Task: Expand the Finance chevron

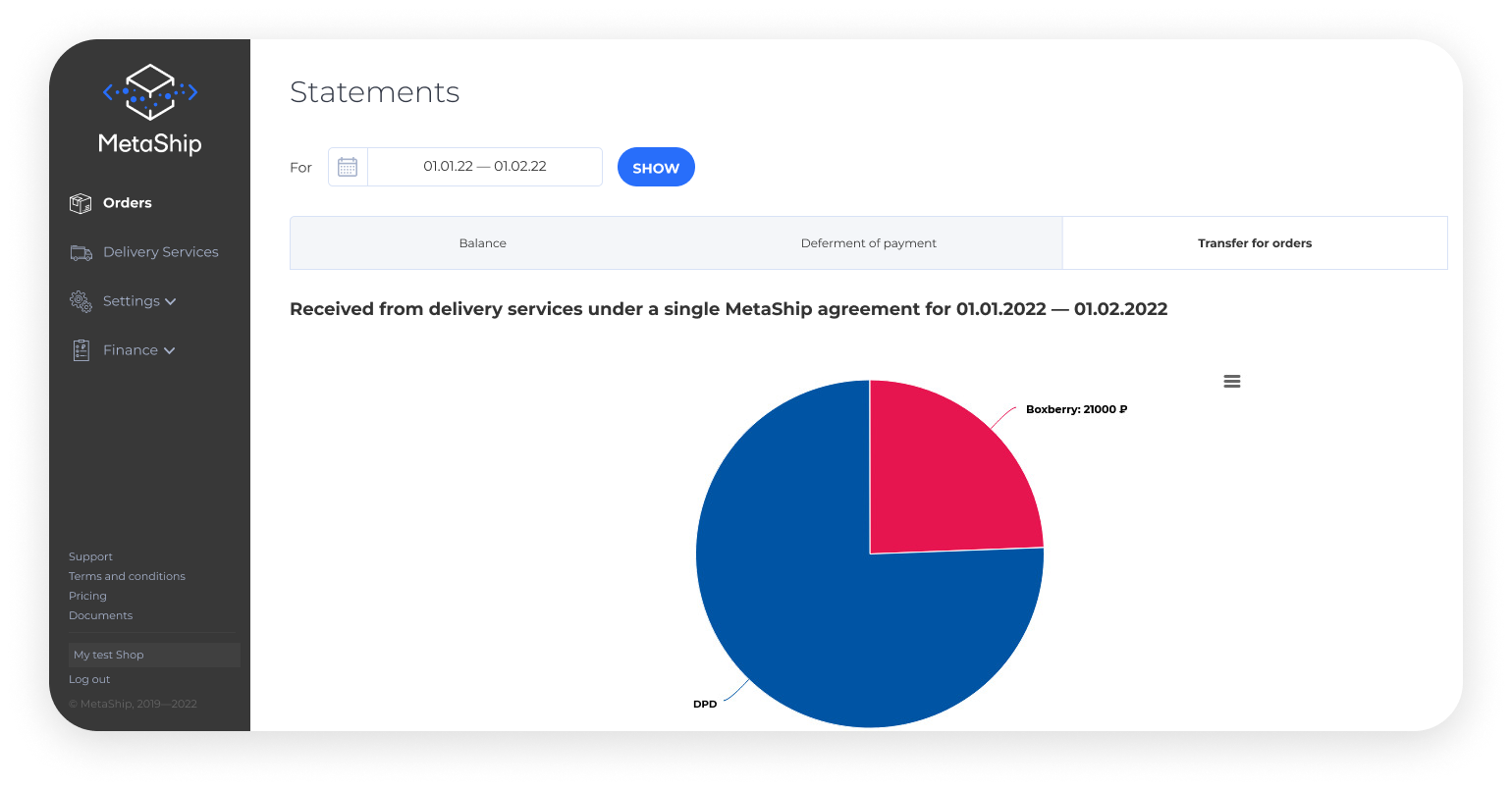Action: pos(169,350)
